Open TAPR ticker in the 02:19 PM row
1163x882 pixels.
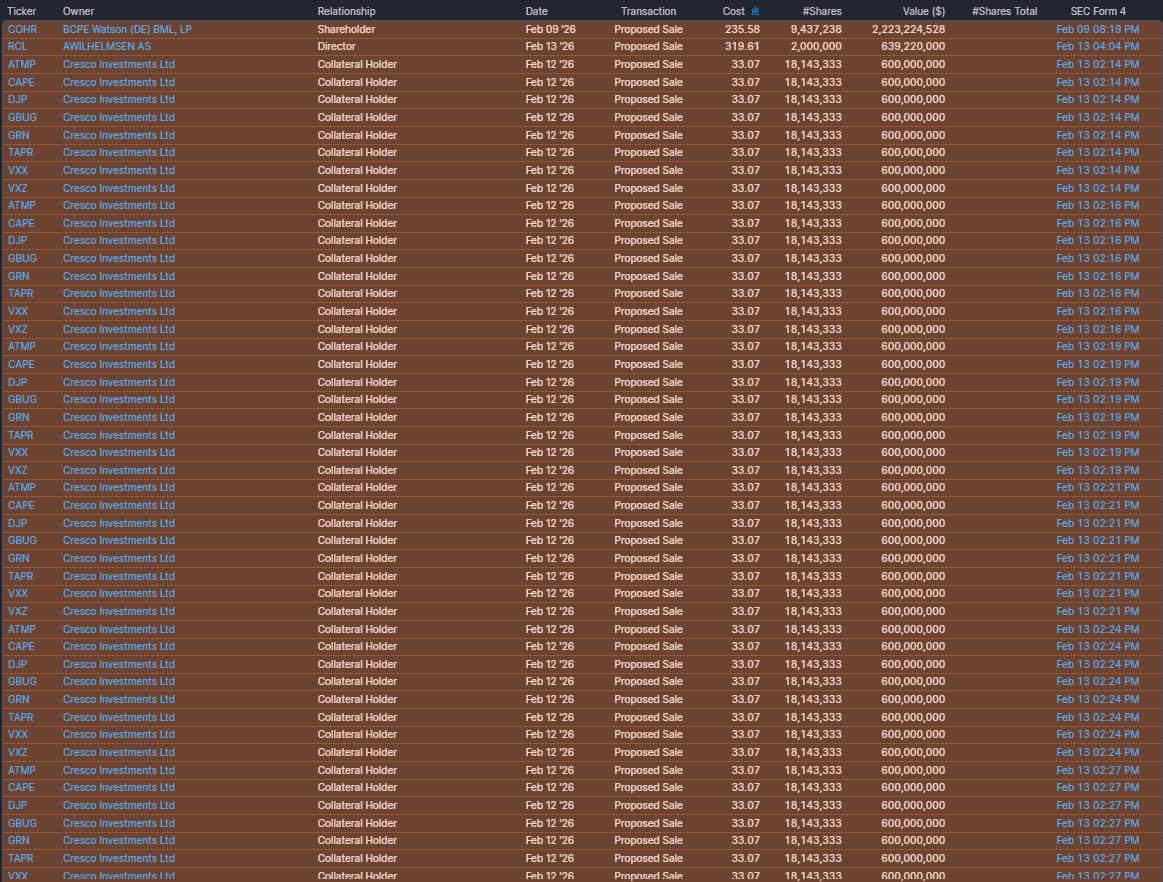[21, 435]
